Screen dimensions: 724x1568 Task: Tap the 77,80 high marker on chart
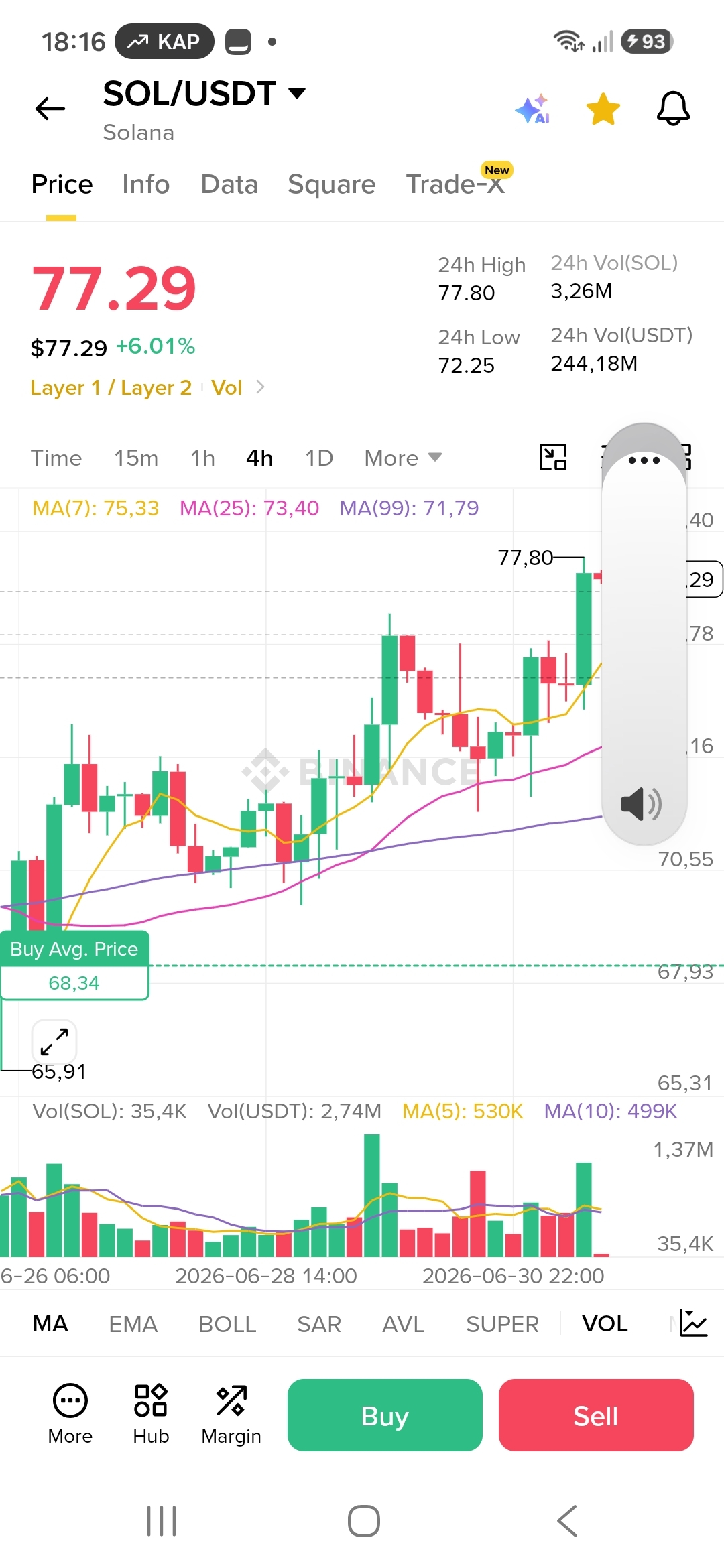(526, 558)
